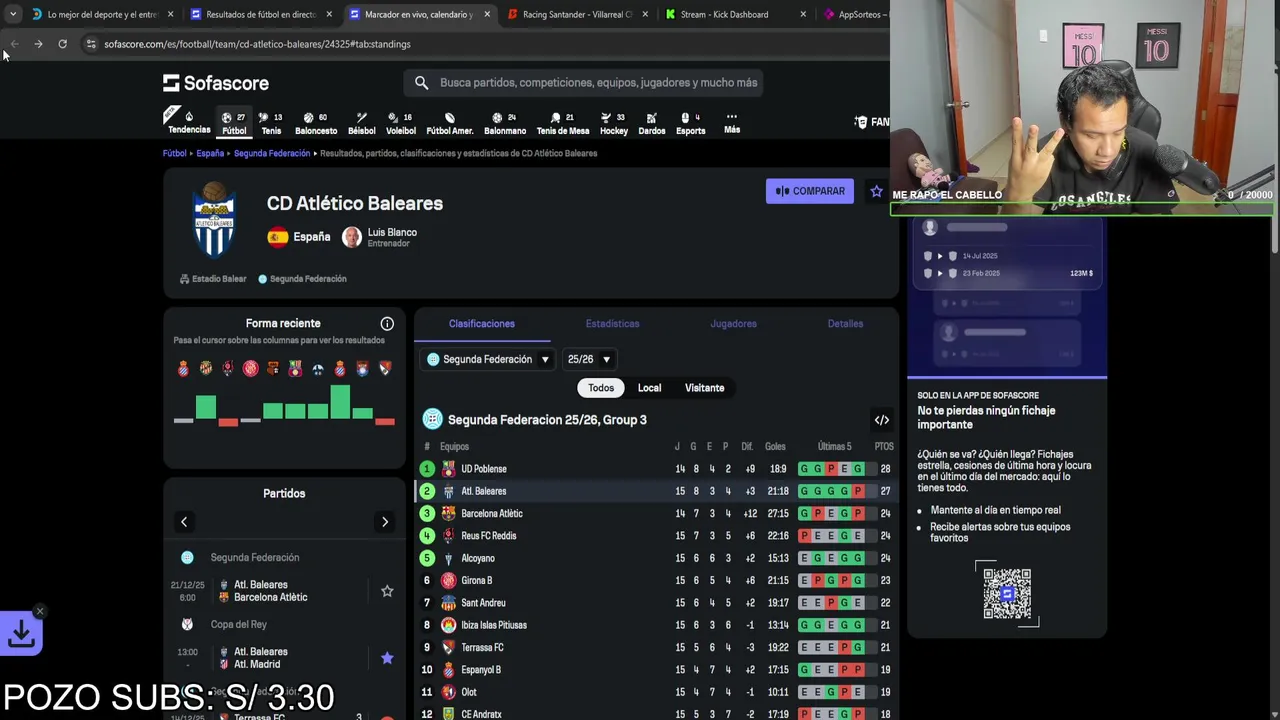The width and height of the screenshot is (1280, 720).
Task: Switch to the Detalles tab
Action: pyautogui.click(x=845, y=324)
